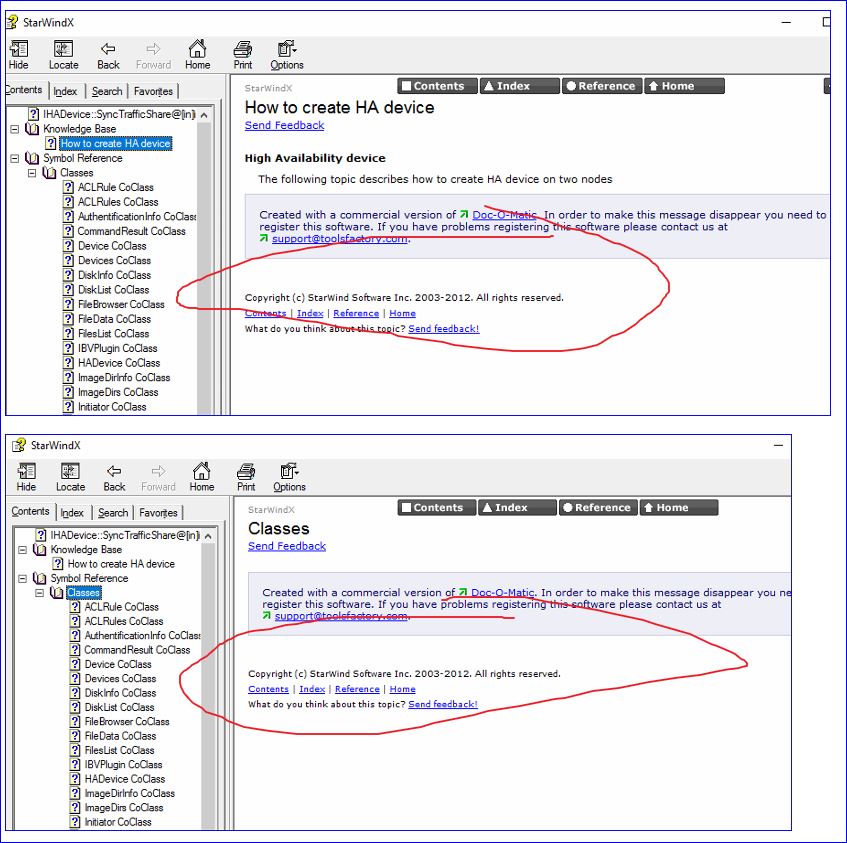Click Print icon in top StarWindX window
The width and height of the screenshot is (847, 843).
point(243,49)
